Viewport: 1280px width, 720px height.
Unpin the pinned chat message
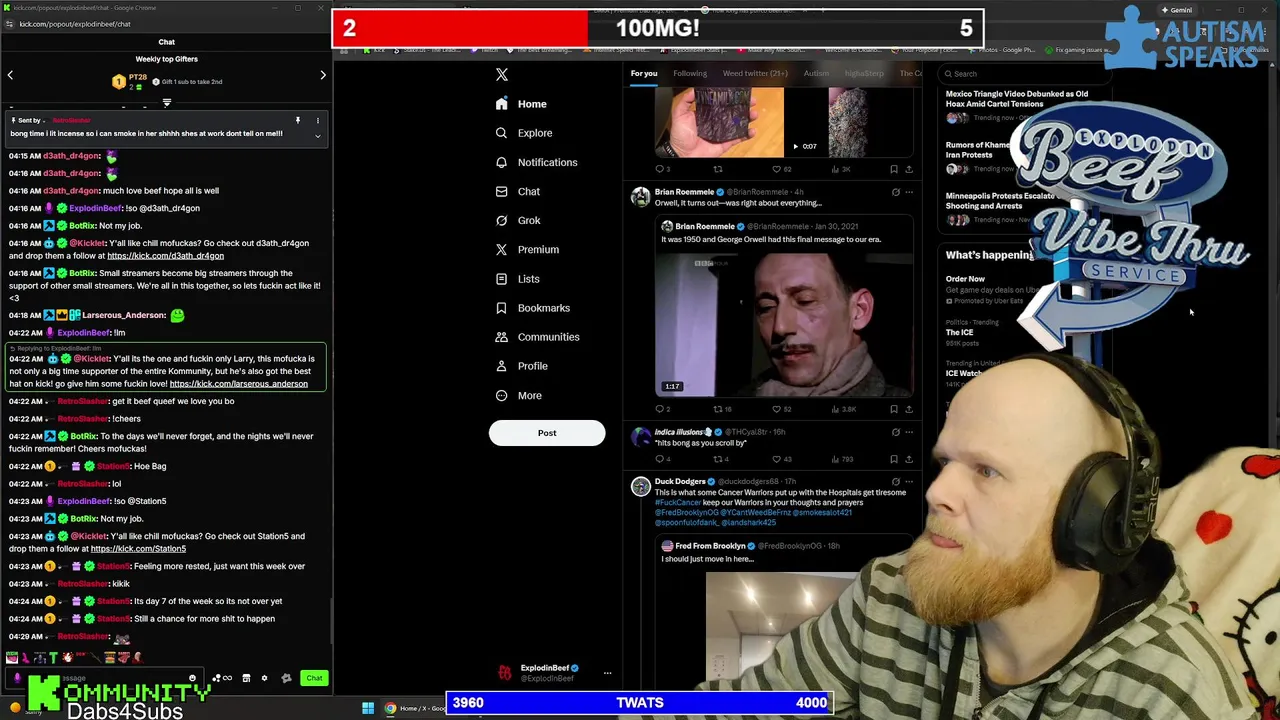pos(297,121)
